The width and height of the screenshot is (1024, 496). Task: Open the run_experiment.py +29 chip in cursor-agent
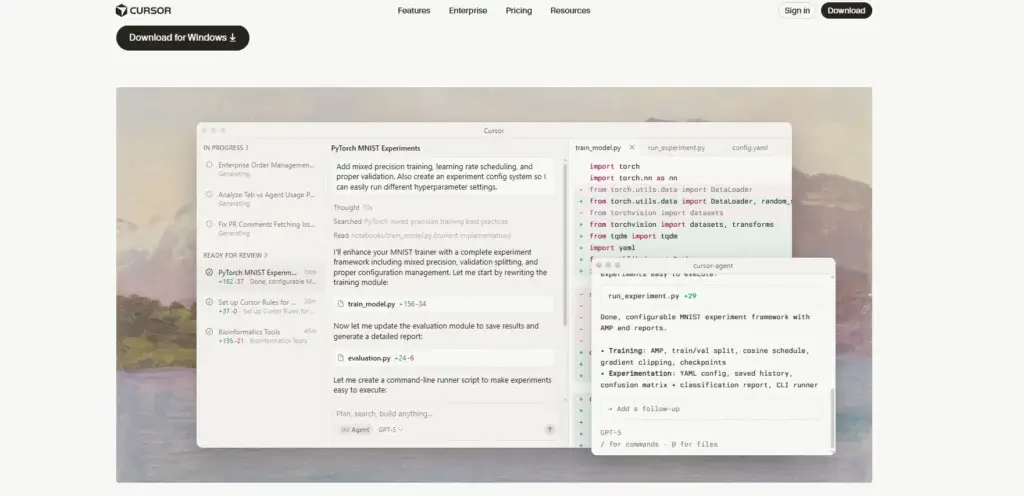point(711,296)
